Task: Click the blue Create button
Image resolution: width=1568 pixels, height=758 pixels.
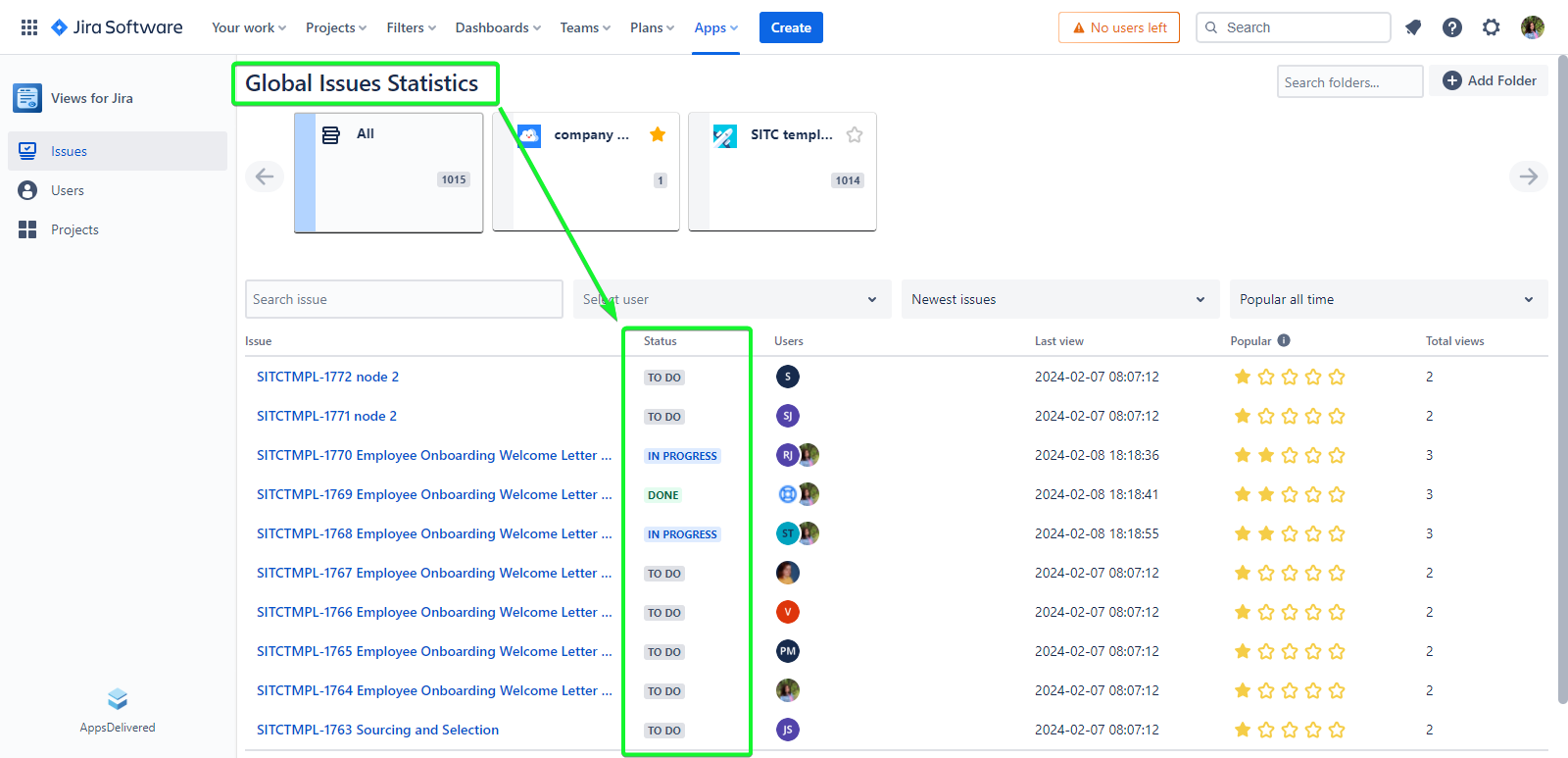Action: [790, 27]
